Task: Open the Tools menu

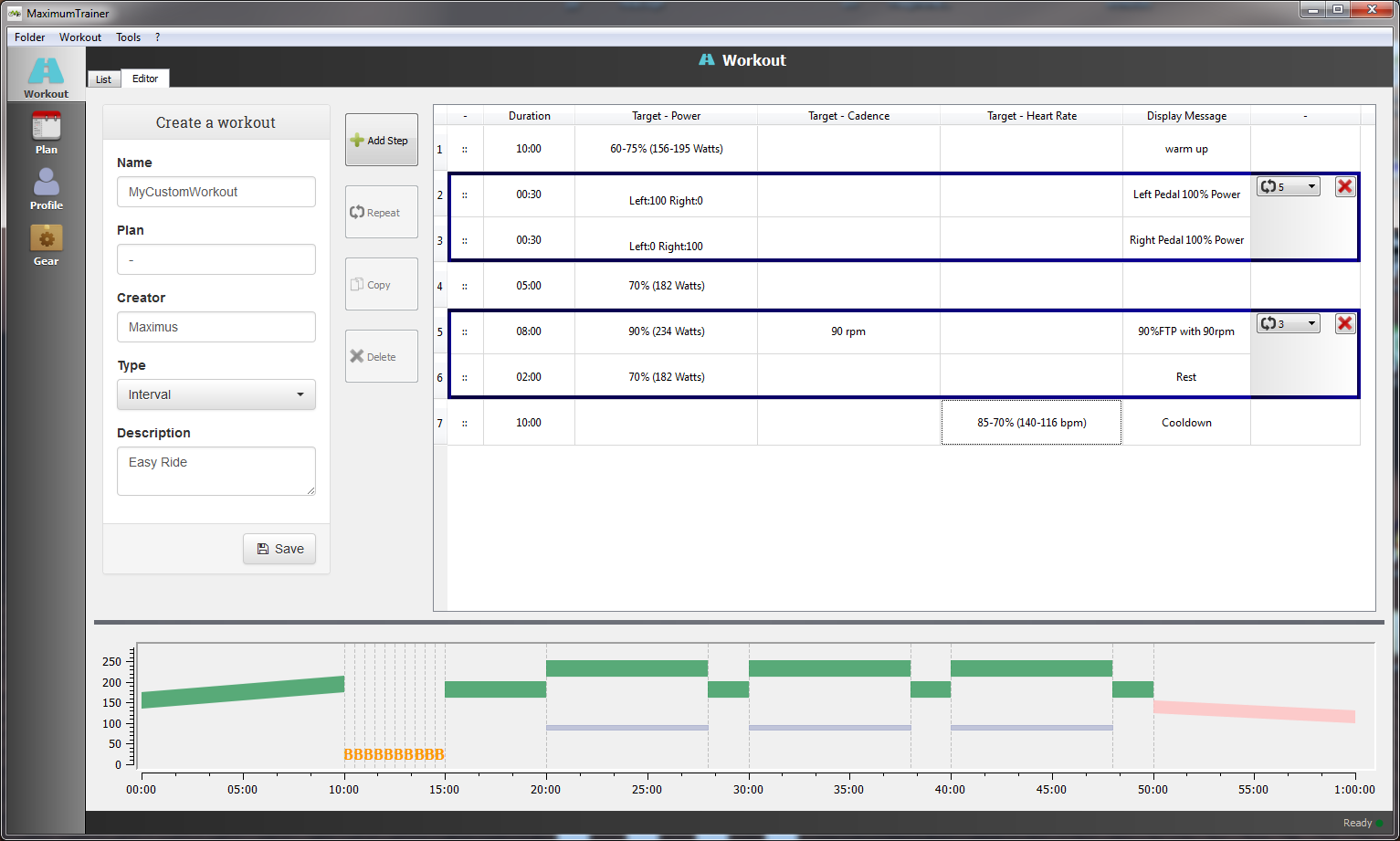Action: point(128,37)
